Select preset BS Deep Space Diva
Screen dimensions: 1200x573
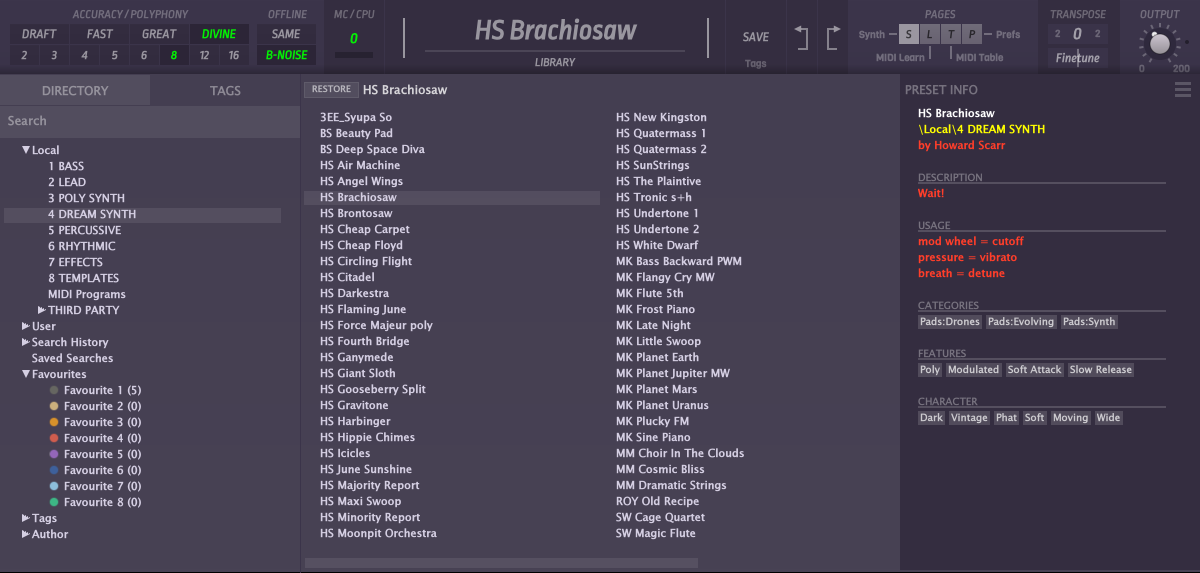[372, 149]
